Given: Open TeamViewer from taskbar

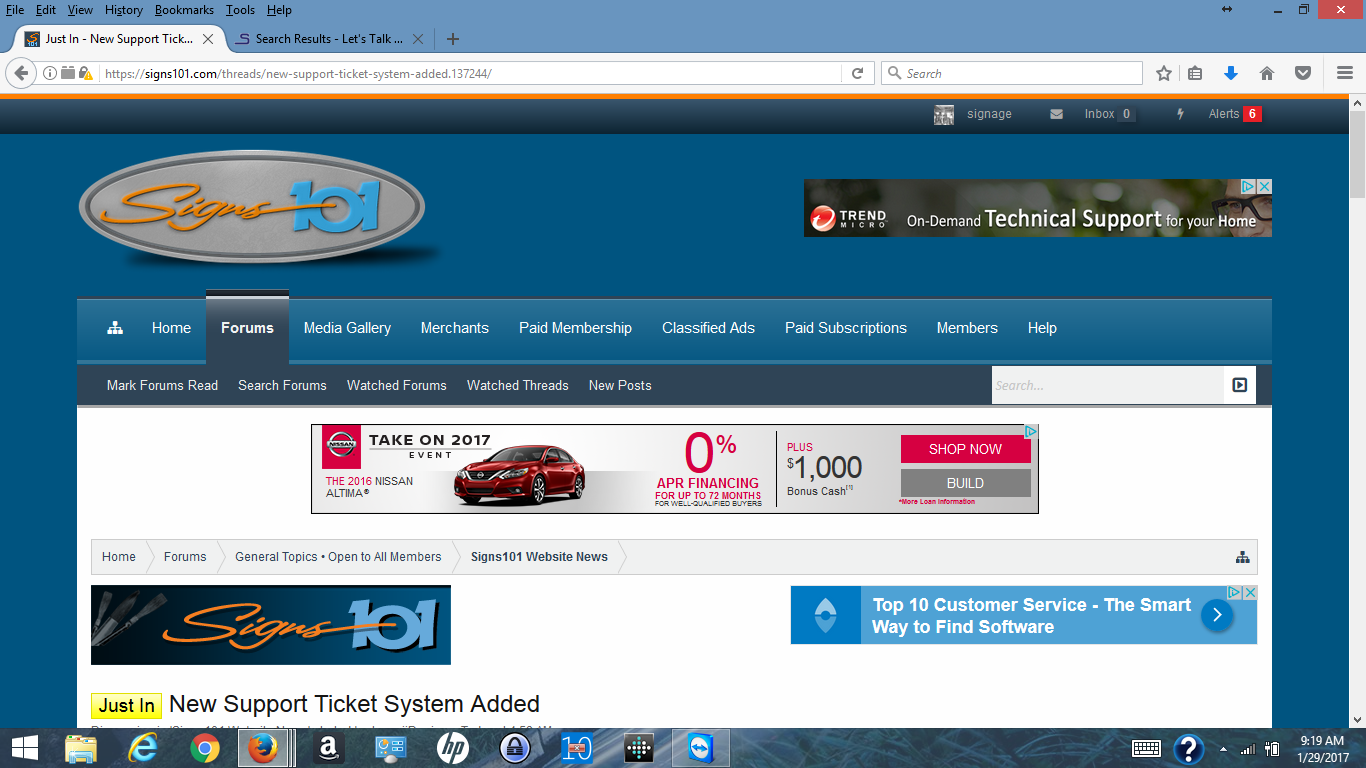Looking at the screenshot, I should (700, 748).
